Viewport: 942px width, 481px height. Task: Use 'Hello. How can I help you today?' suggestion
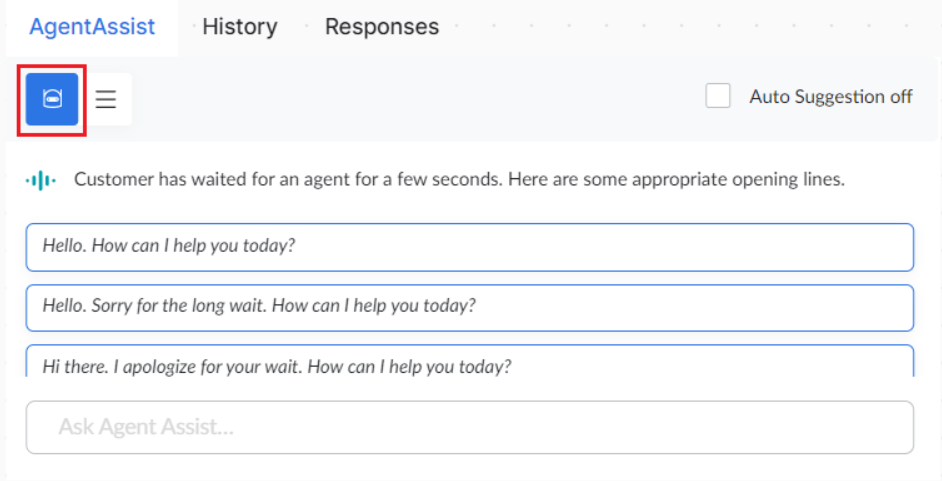tap(469, 247)
